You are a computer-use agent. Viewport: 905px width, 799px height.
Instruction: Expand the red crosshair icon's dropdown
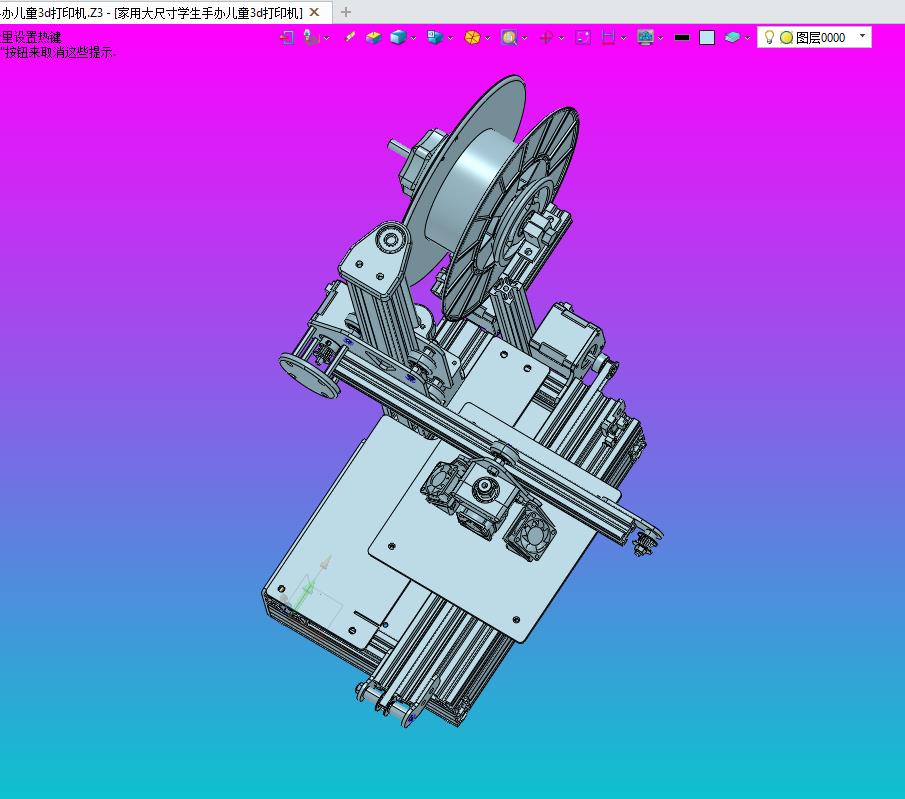pyautogui.click(x=561, y=38)
